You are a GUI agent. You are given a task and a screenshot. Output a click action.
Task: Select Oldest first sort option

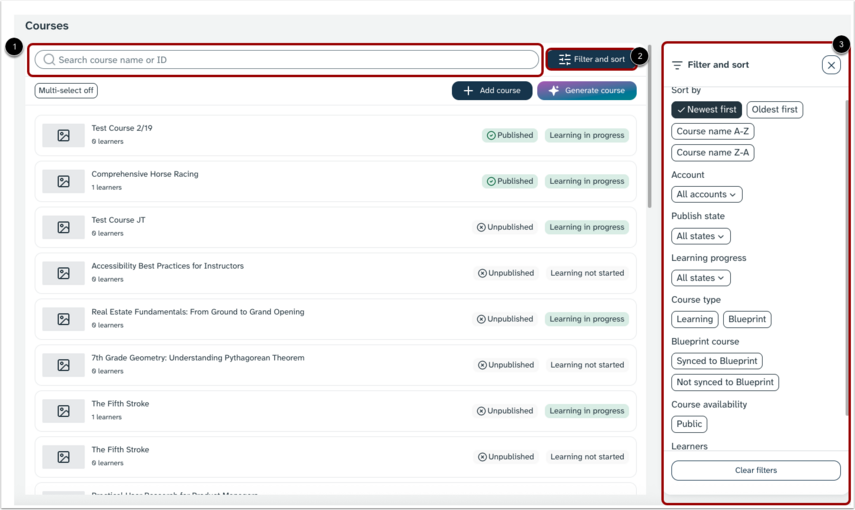point(774,110)
